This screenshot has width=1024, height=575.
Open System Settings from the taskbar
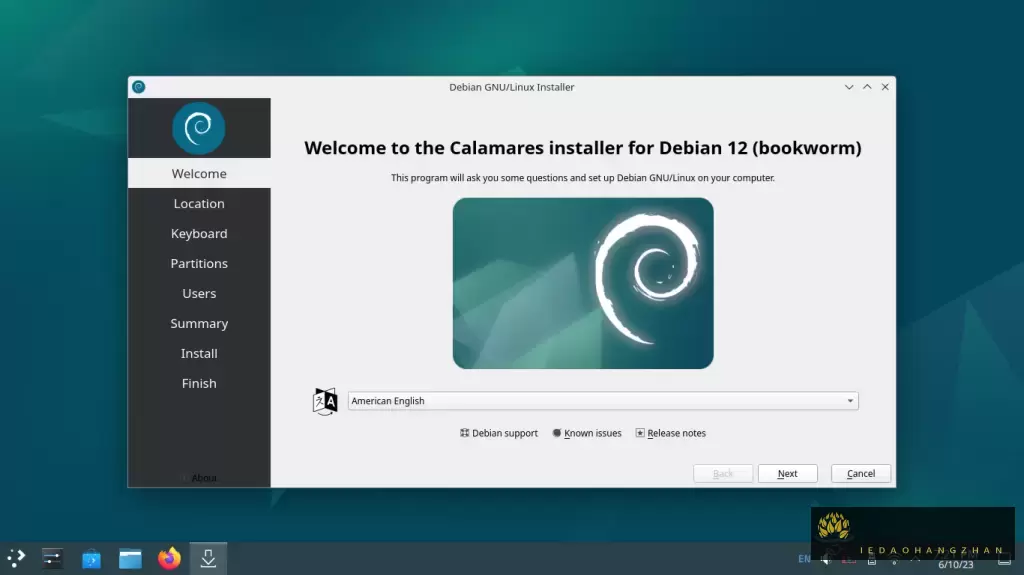tap(52, 558)
